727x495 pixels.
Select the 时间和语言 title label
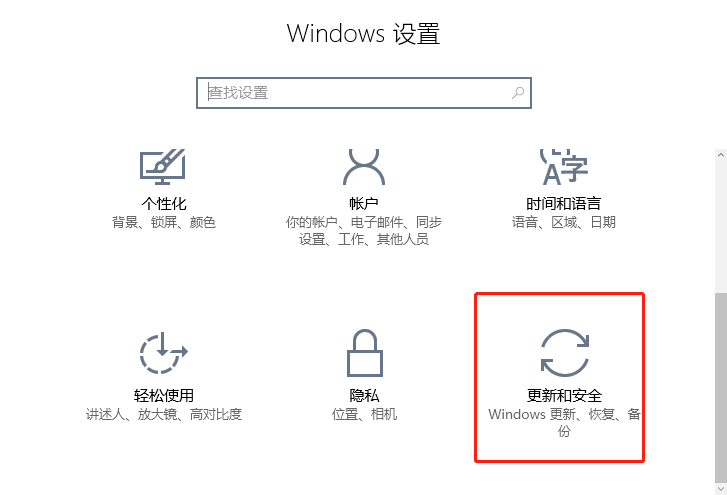coord(564,203)
